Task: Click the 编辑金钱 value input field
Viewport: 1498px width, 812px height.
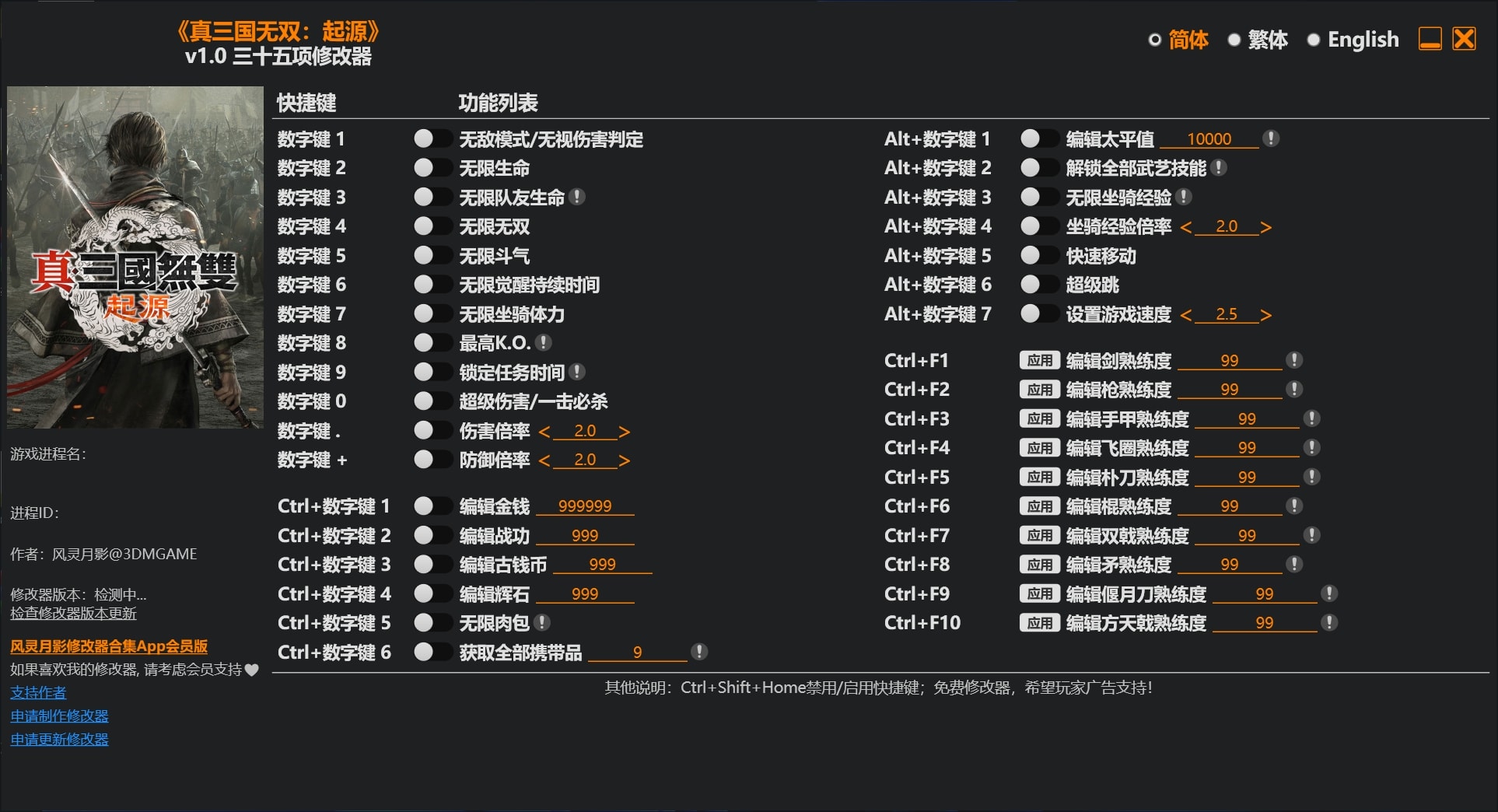Action: (x=586, y=506)
